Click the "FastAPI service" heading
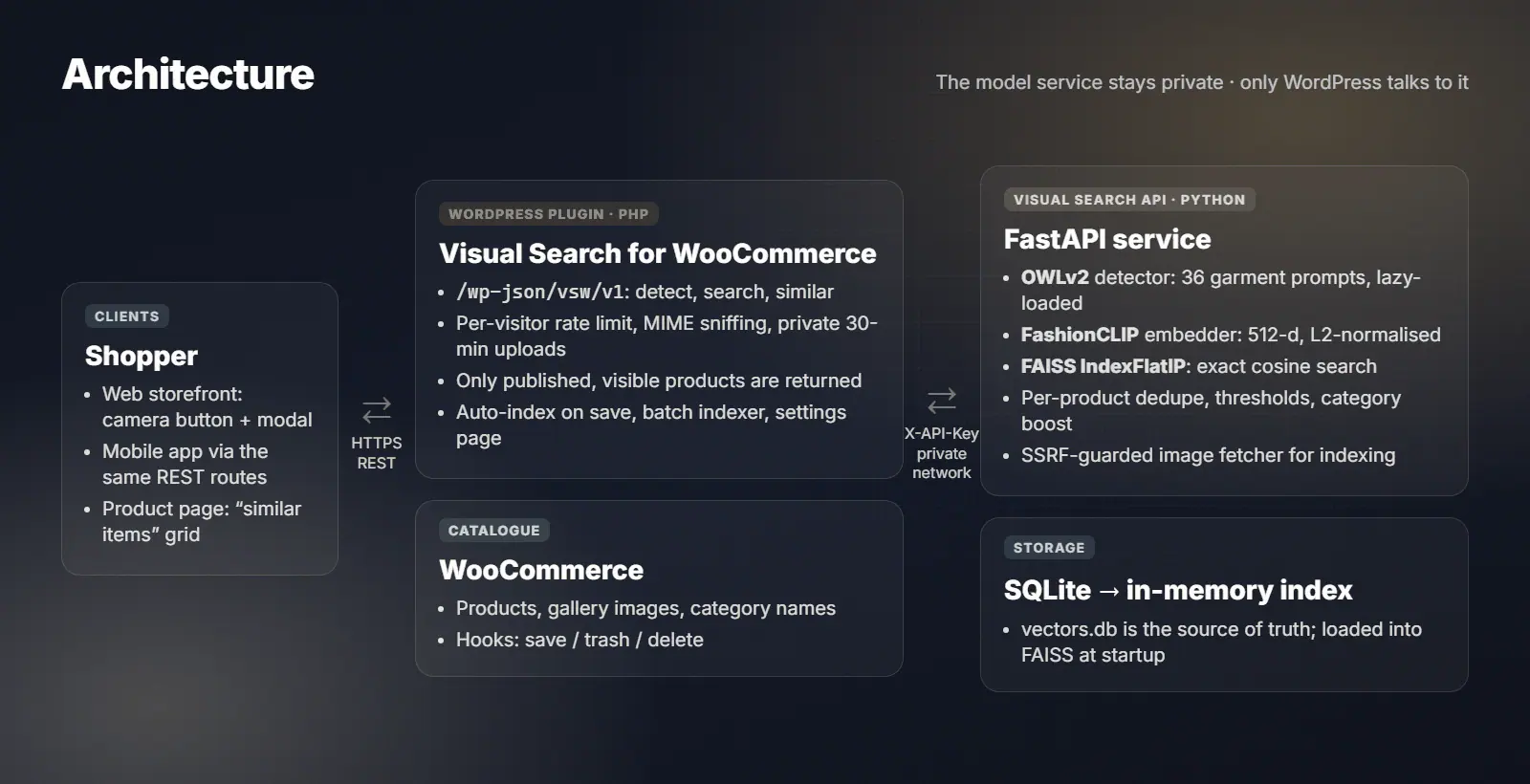Image resolution: width=1530 pixels, height=784 pixels. pyautogui.click(x=1107, y=239)
